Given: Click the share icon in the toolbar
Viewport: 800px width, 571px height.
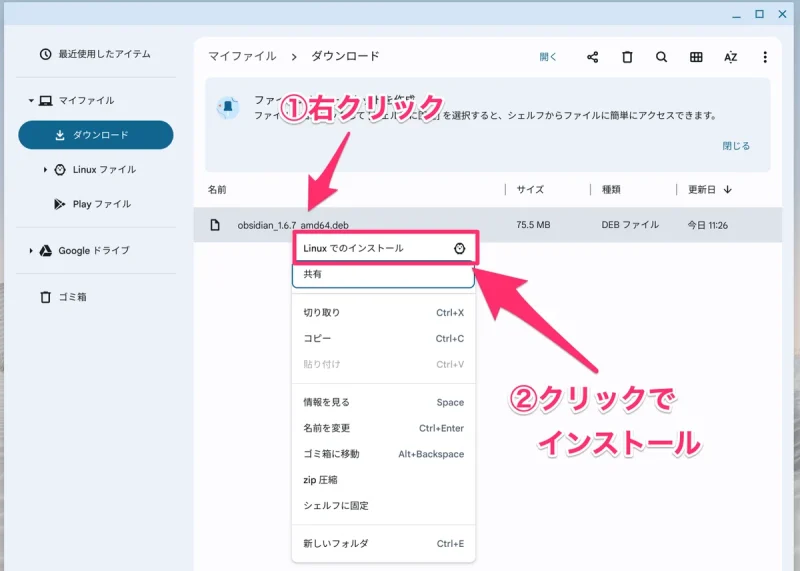Looking at the screenshot, I should pos(592,57).
